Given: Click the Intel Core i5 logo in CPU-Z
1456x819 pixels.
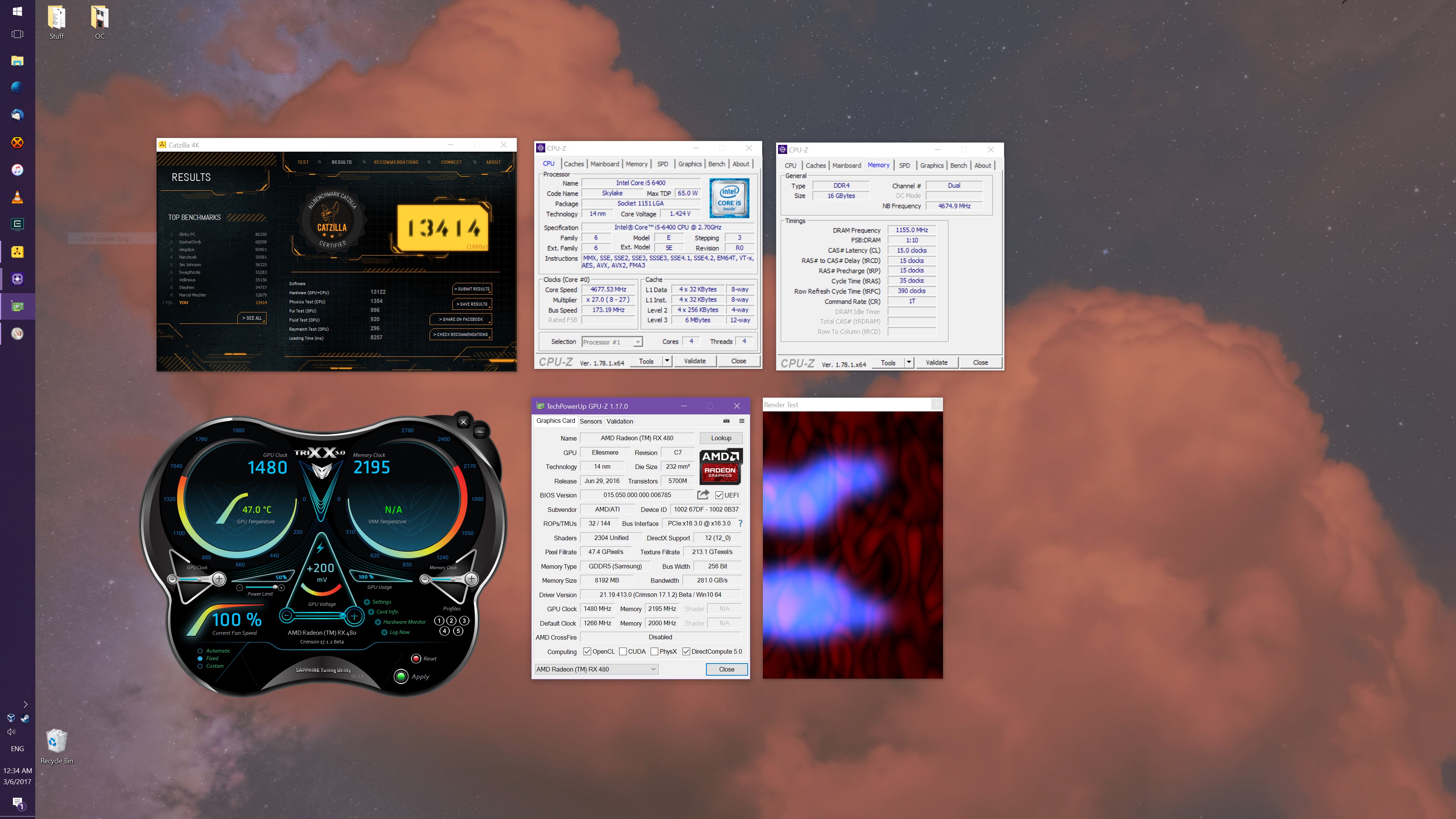Looking at the screenshot, I should tap(729, 198).
